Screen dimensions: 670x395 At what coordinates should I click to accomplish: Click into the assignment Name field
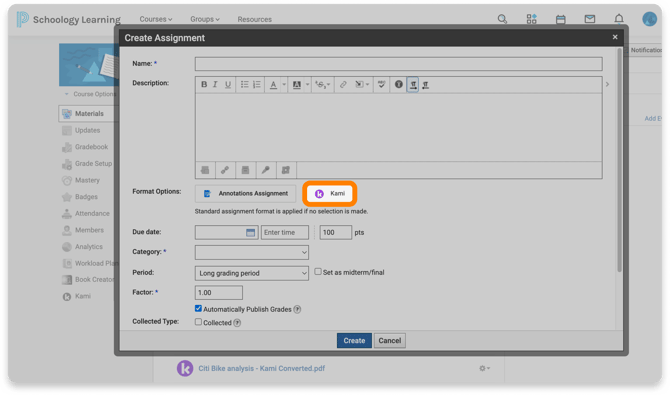tap(399, 64)
